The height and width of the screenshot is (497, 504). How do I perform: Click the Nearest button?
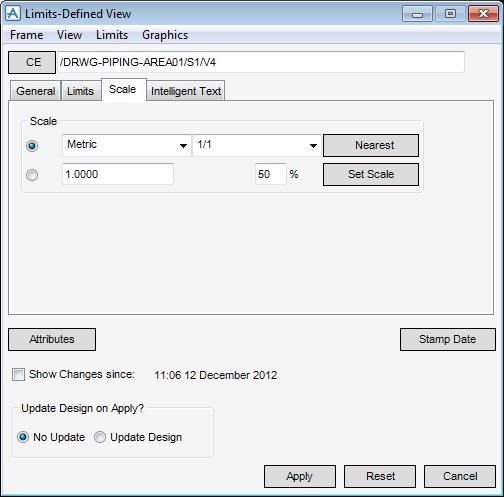371,145
